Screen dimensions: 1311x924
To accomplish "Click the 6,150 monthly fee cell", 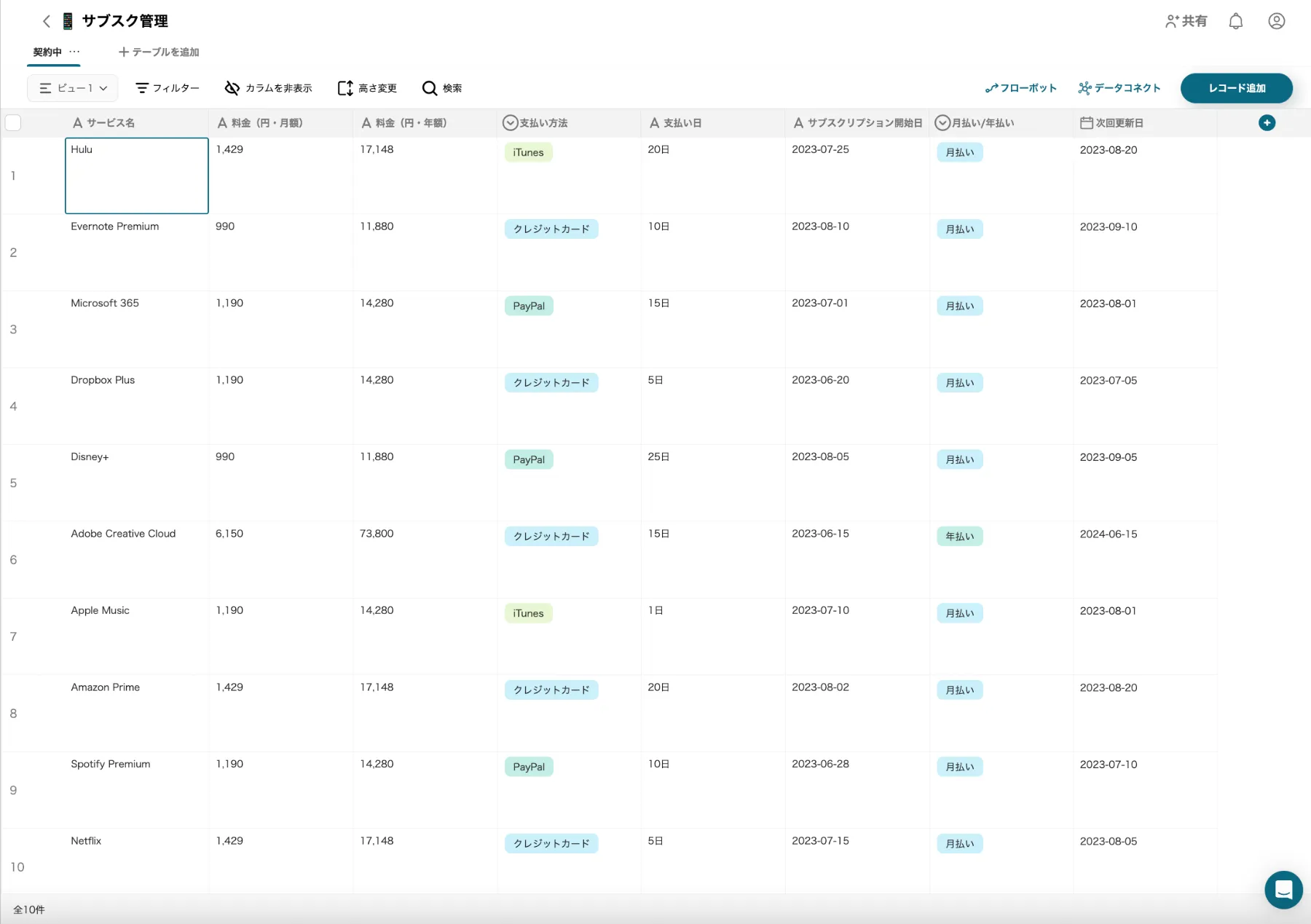I will (x=280, y=560).
